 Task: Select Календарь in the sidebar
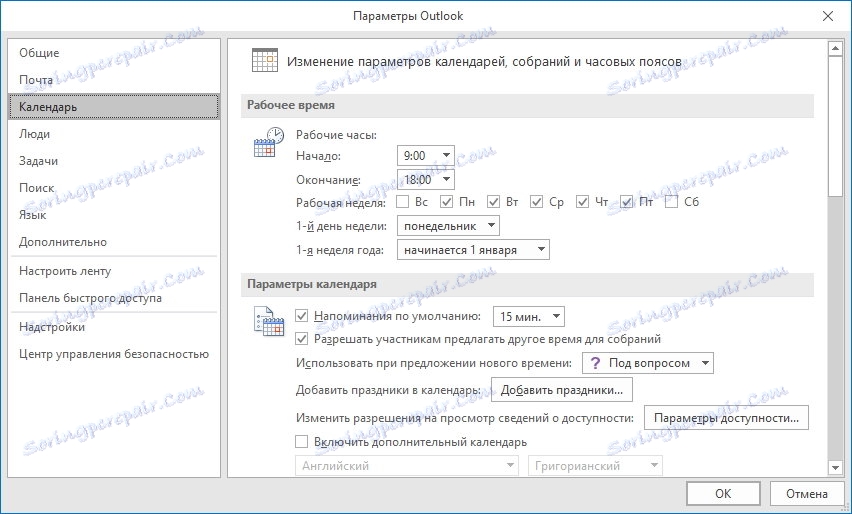[x=114, y=106]
